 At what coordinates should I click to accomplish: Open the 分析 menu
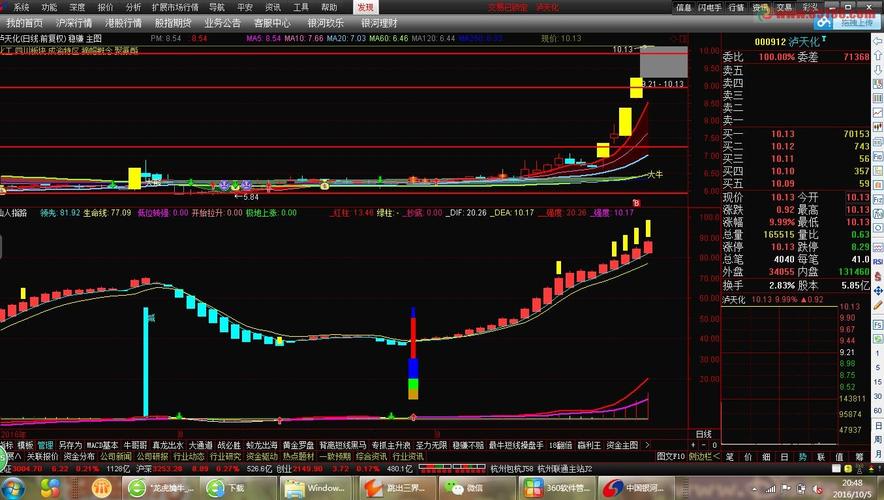(x=134, y=7)
